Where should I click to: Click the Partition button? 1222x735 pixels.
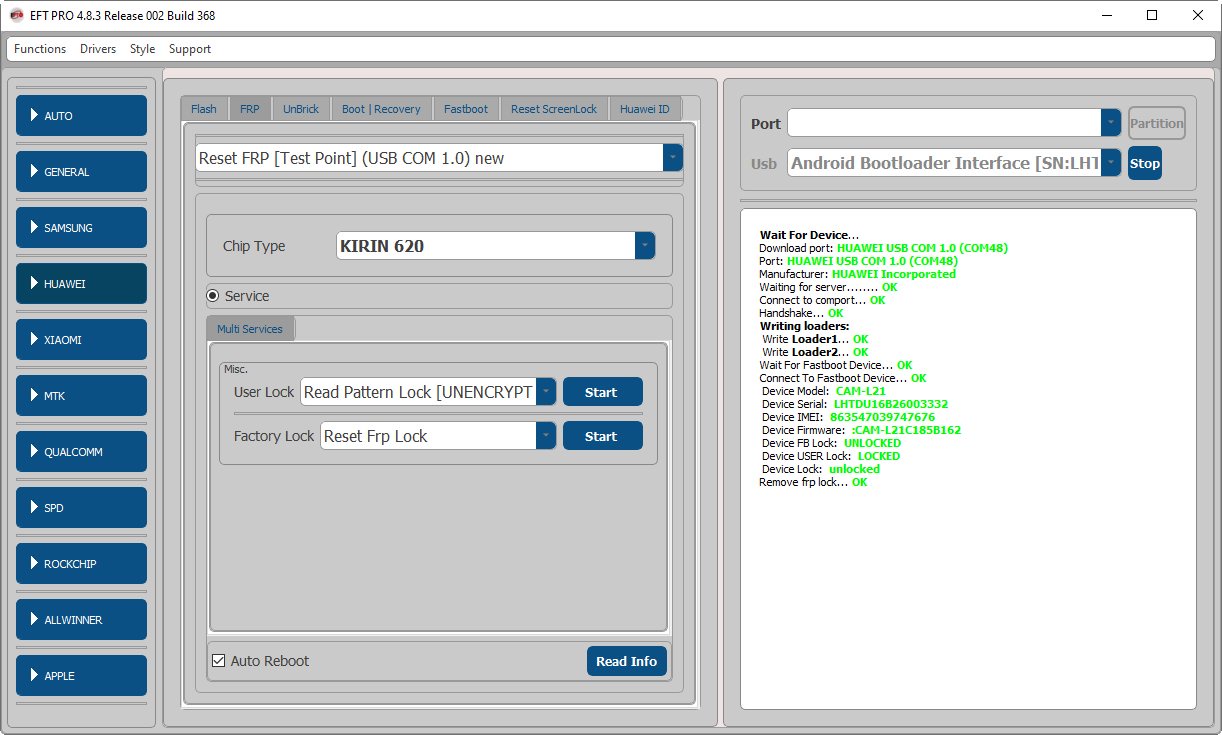click(1157, 123)
